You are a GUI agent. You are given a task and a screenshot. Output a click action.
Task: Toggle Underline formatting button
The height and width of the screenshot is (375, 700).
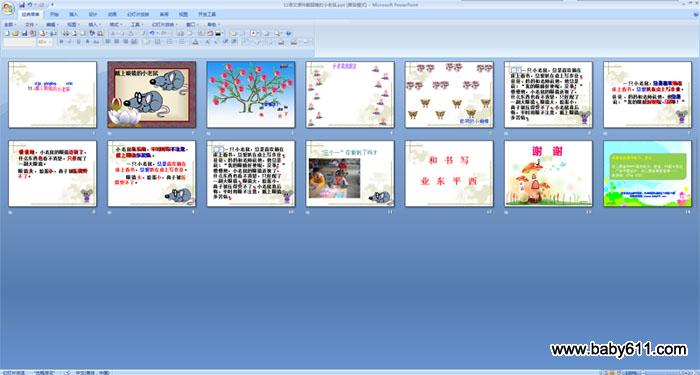pyautogui.click(x=79, y=42)
